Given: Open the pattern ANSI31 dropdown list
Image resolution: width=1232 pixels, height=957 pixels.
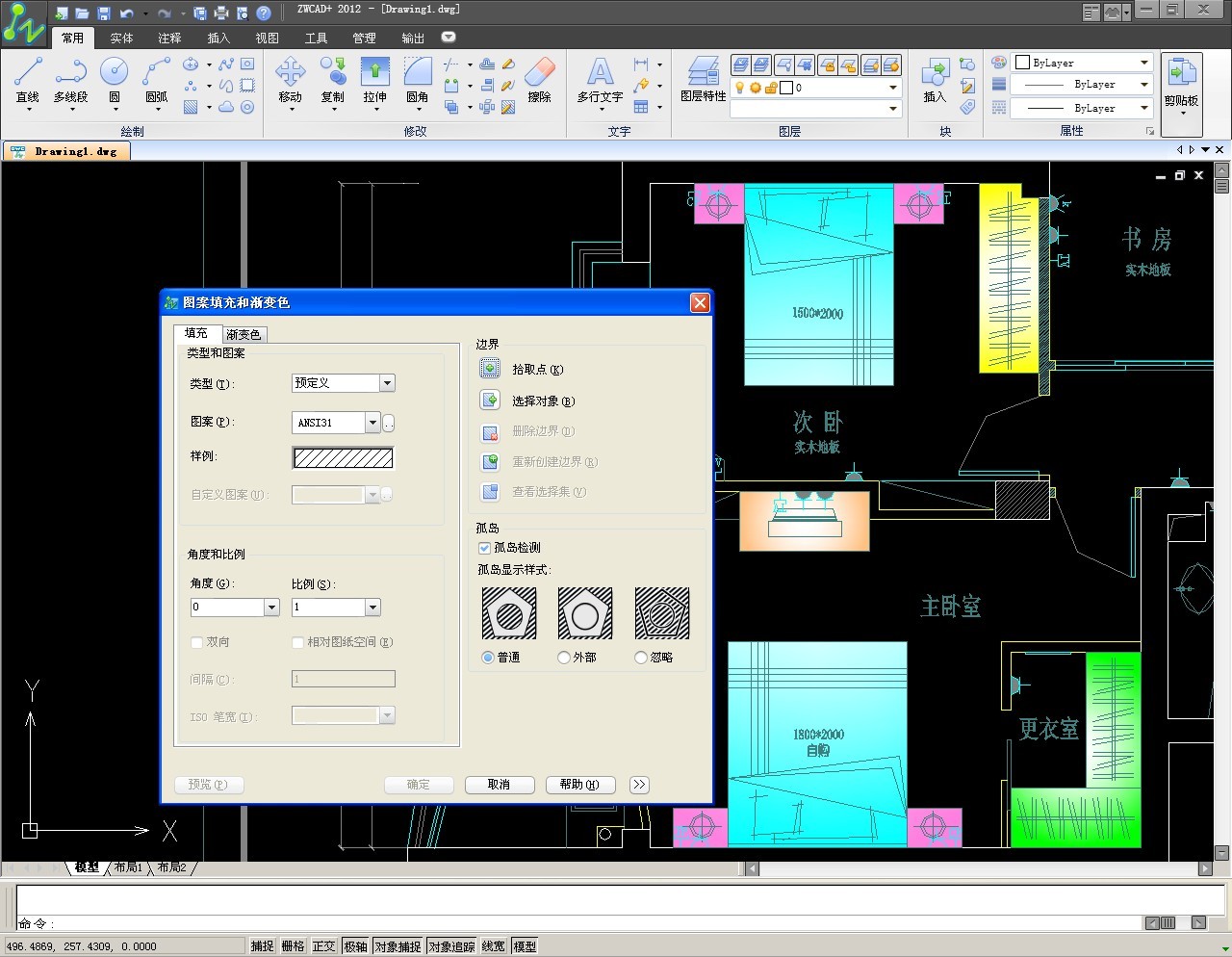Looking at the screenshot, I should pos(372,423).
